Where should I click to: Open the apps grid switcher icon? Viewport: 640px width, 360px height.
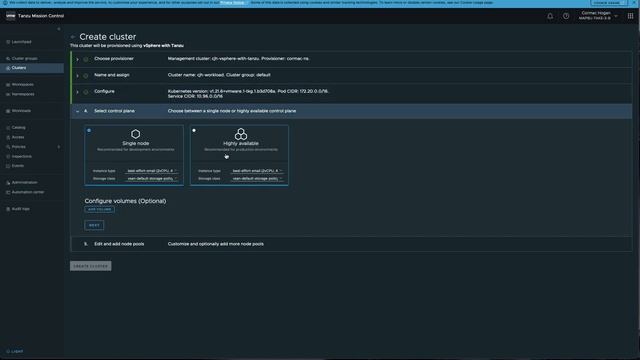click(630, 16)
